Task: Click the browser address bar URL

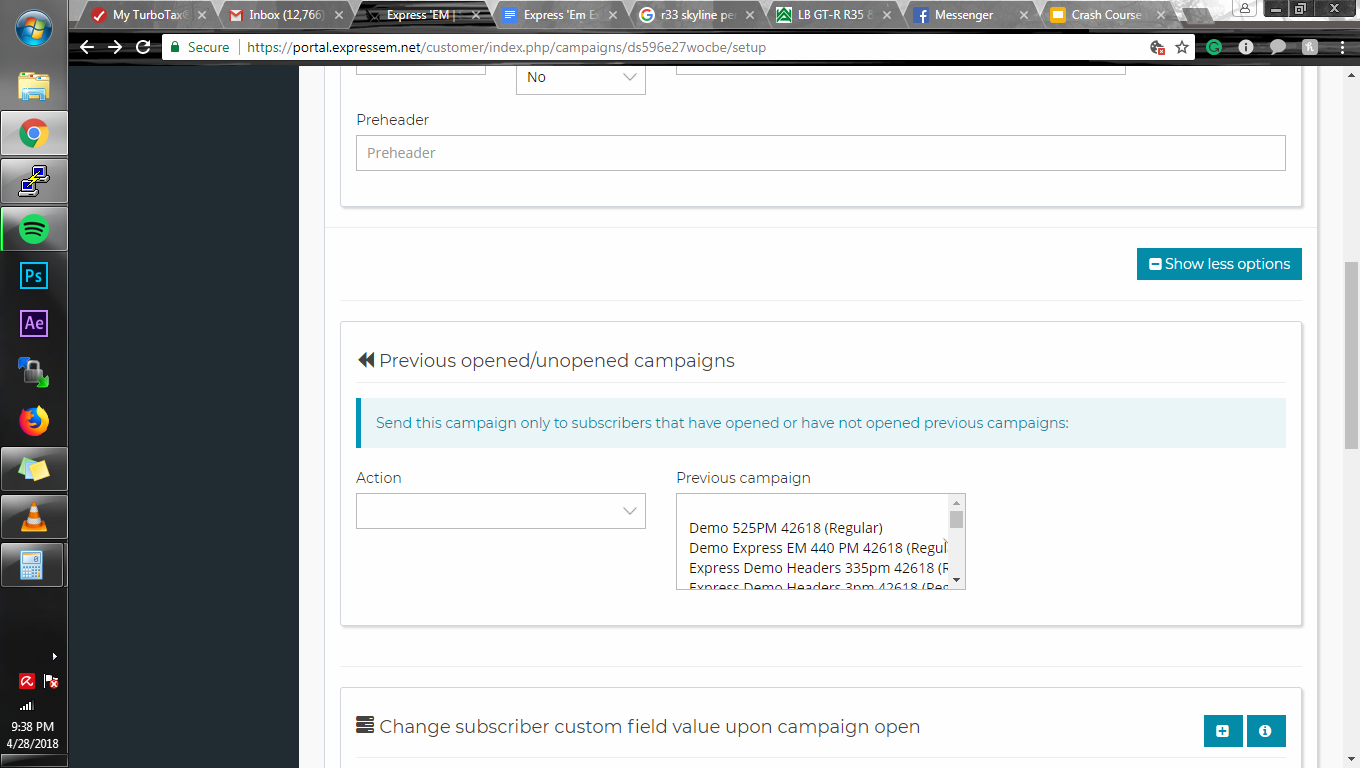Action: point(506,47)
